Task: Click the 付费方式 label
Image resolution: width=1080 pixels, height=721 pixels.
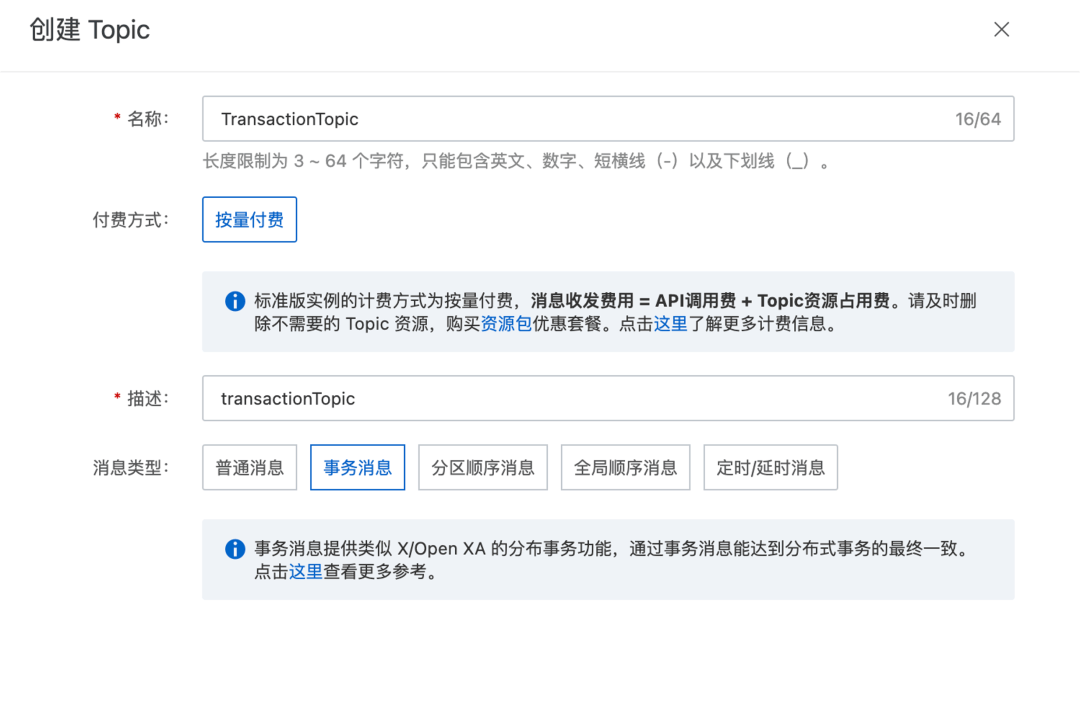Action: click(x=131, y=220)
